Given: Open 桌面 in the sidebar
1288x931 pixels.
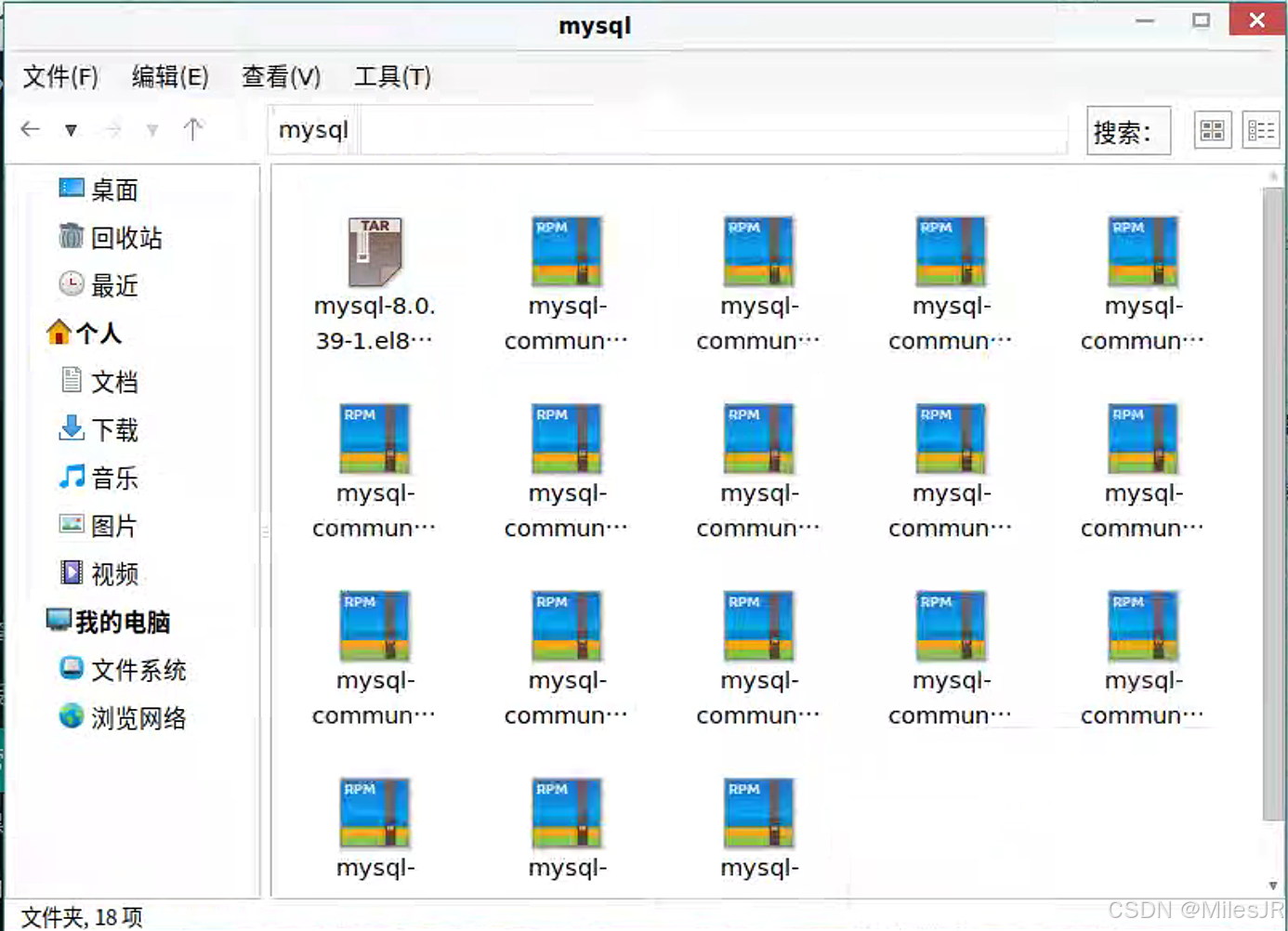Looking at the screenshot, I should pos(99,190).
